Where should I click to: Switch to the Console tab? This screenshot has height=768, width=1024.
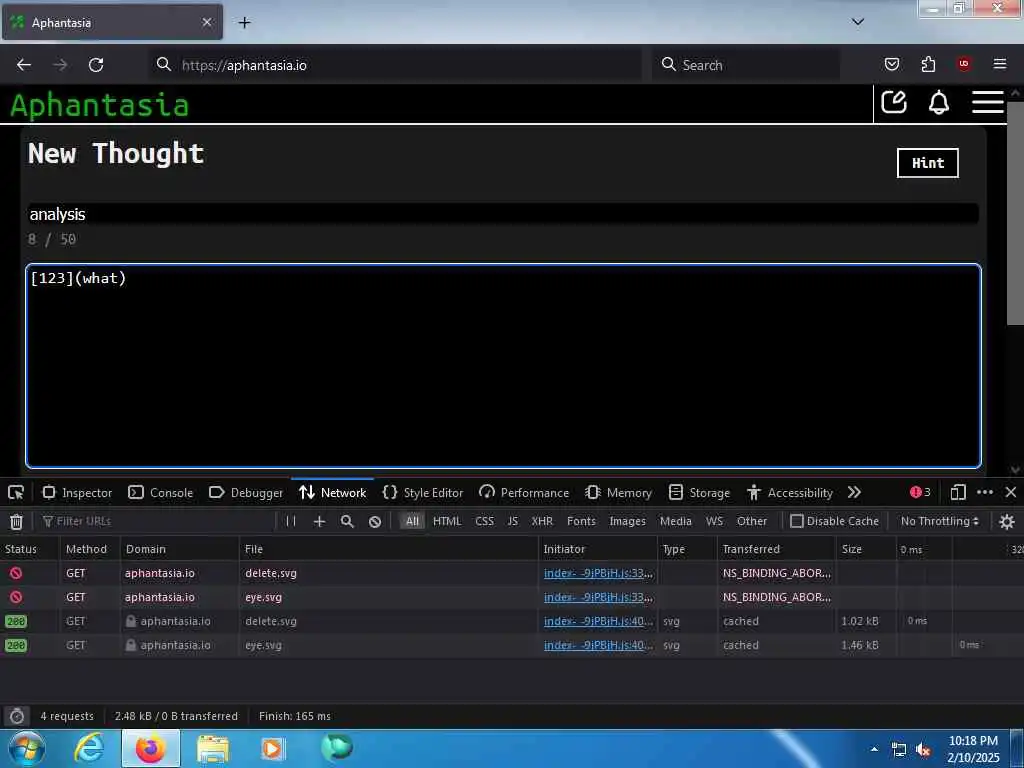(161, 493)
